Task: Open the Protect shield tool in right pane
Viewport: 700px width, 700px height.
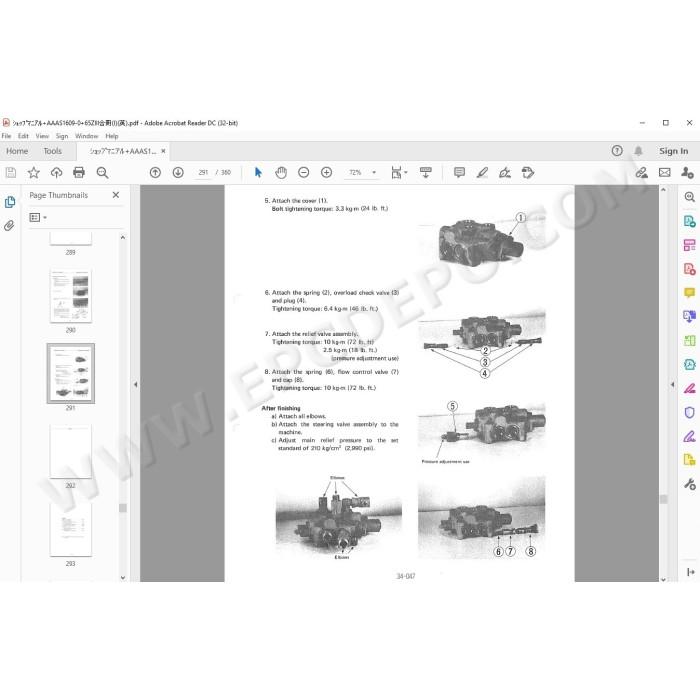Action: point(689,412)
